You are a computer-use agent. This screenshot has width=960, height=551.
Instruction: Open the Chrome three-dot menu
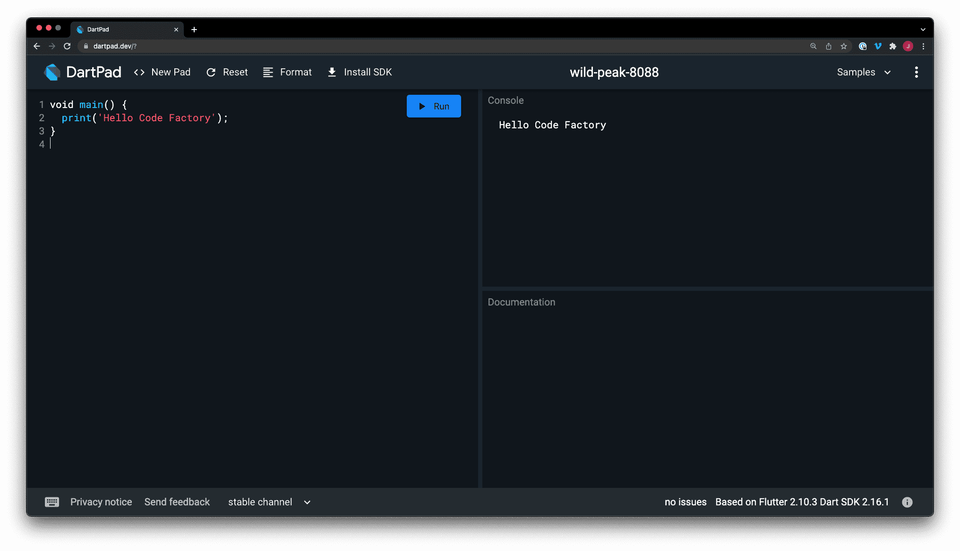coord(923,46)
